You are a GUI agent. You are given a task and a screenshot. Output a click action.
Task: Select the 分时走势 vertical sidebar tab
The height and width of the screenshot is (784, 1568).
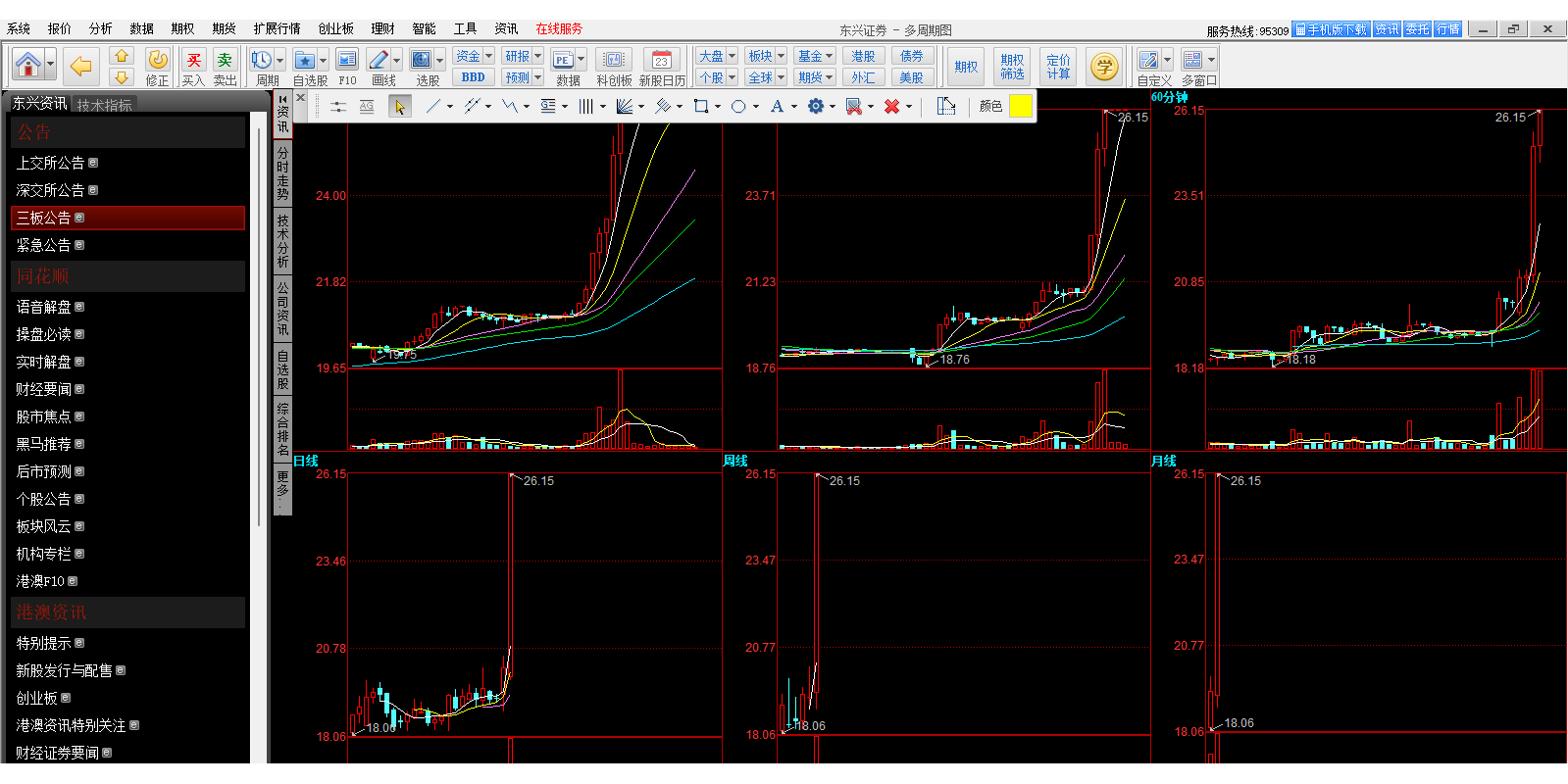point(282,173)
